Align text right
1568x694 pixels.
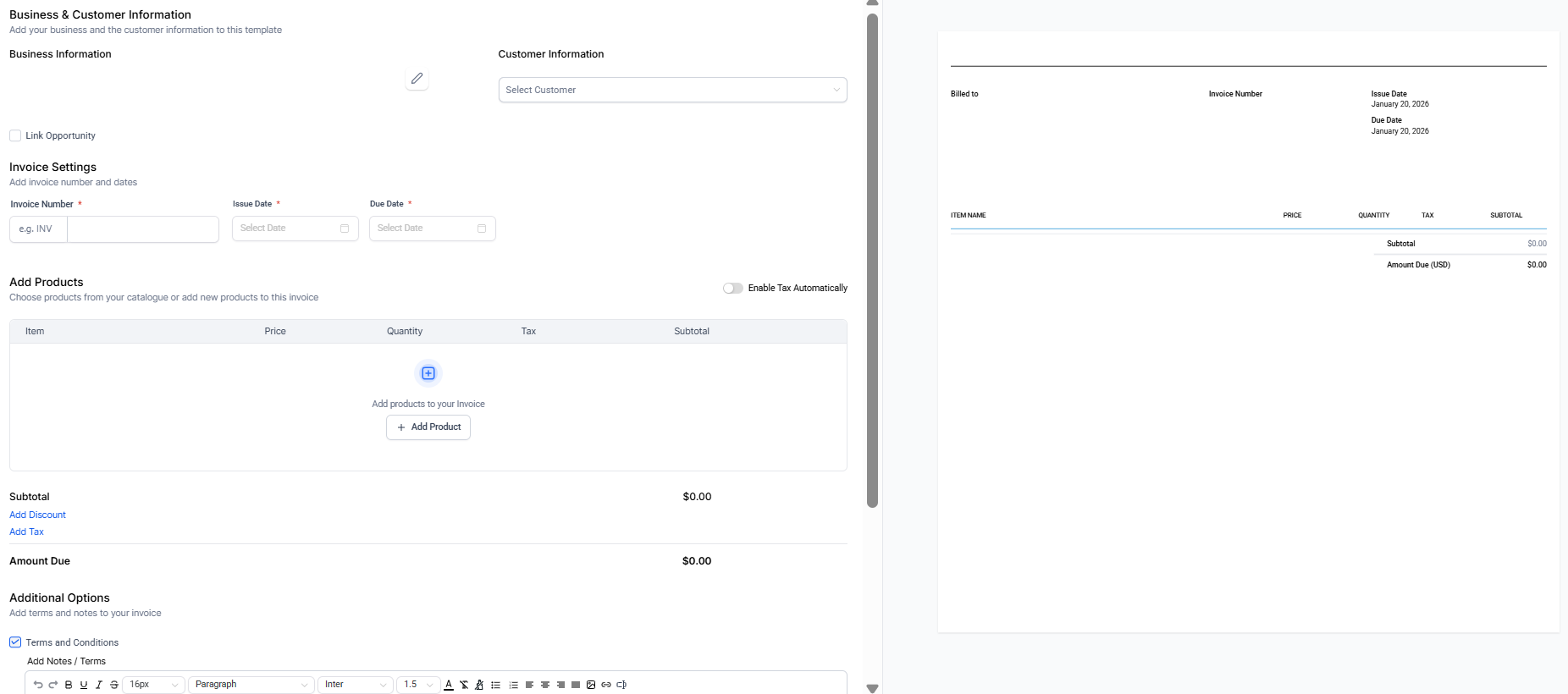click(560, 685)
